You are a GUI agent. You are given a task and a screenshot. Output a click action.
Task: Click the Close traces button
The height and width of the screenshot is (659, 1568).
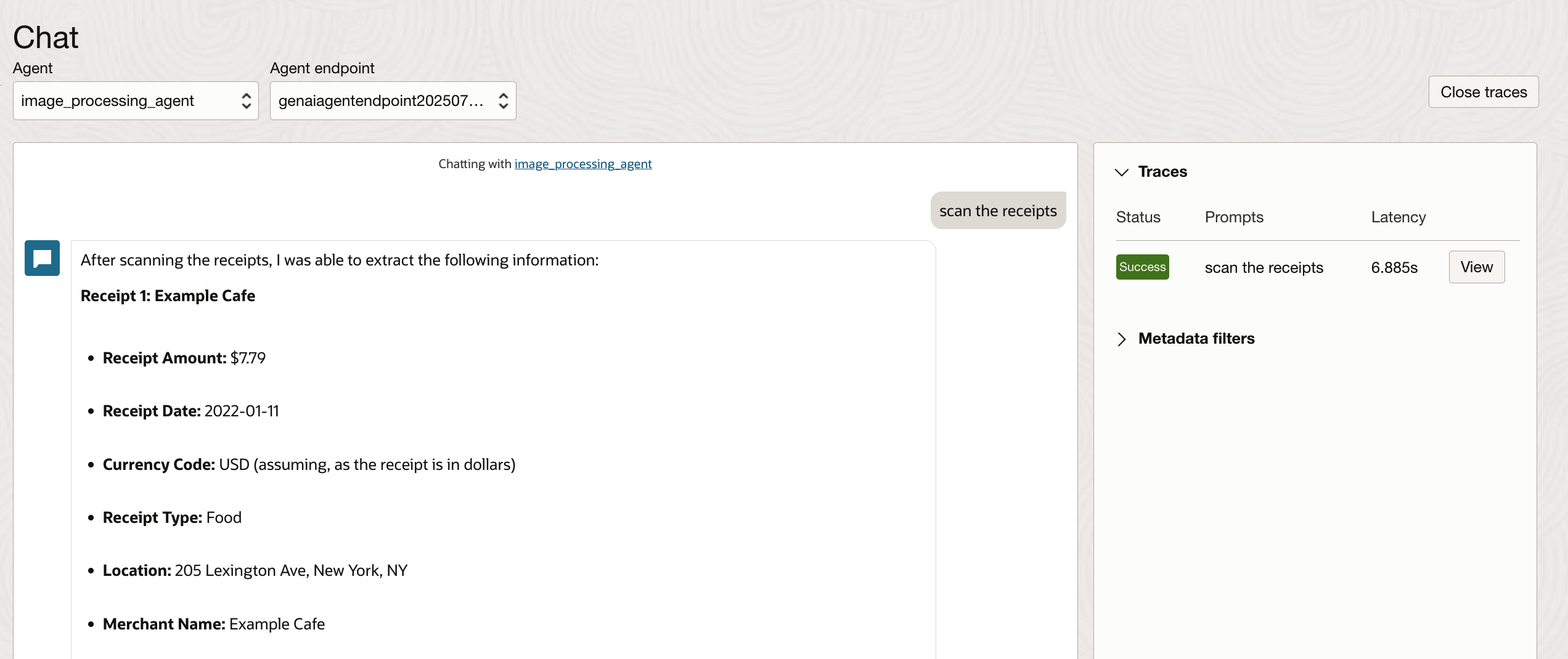(x=1483, y=92)
